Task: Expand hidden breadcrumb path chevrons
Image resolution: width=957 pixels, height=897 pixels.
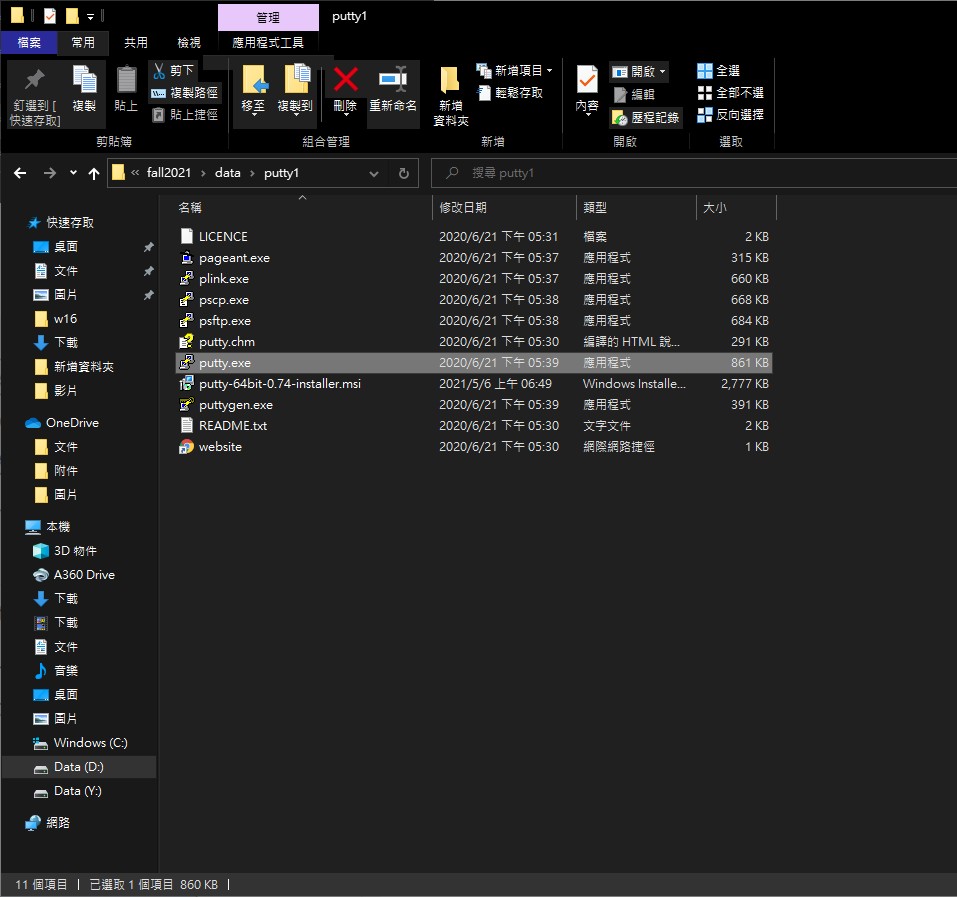Action: 135,173
